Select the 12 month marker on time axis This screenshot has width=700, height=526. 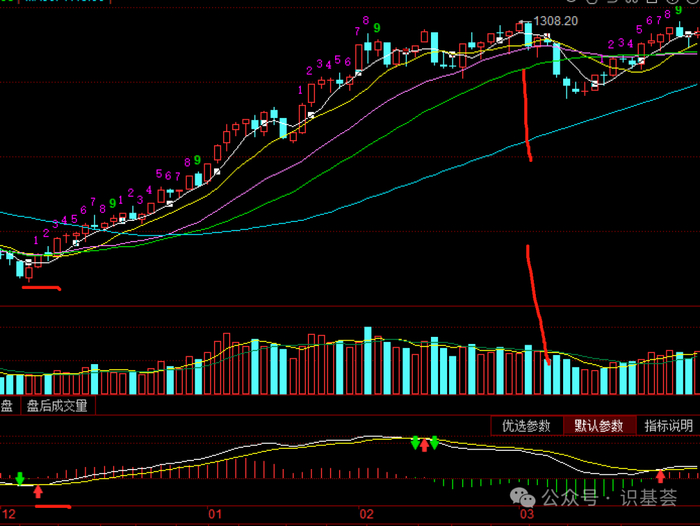coord(8,514)
